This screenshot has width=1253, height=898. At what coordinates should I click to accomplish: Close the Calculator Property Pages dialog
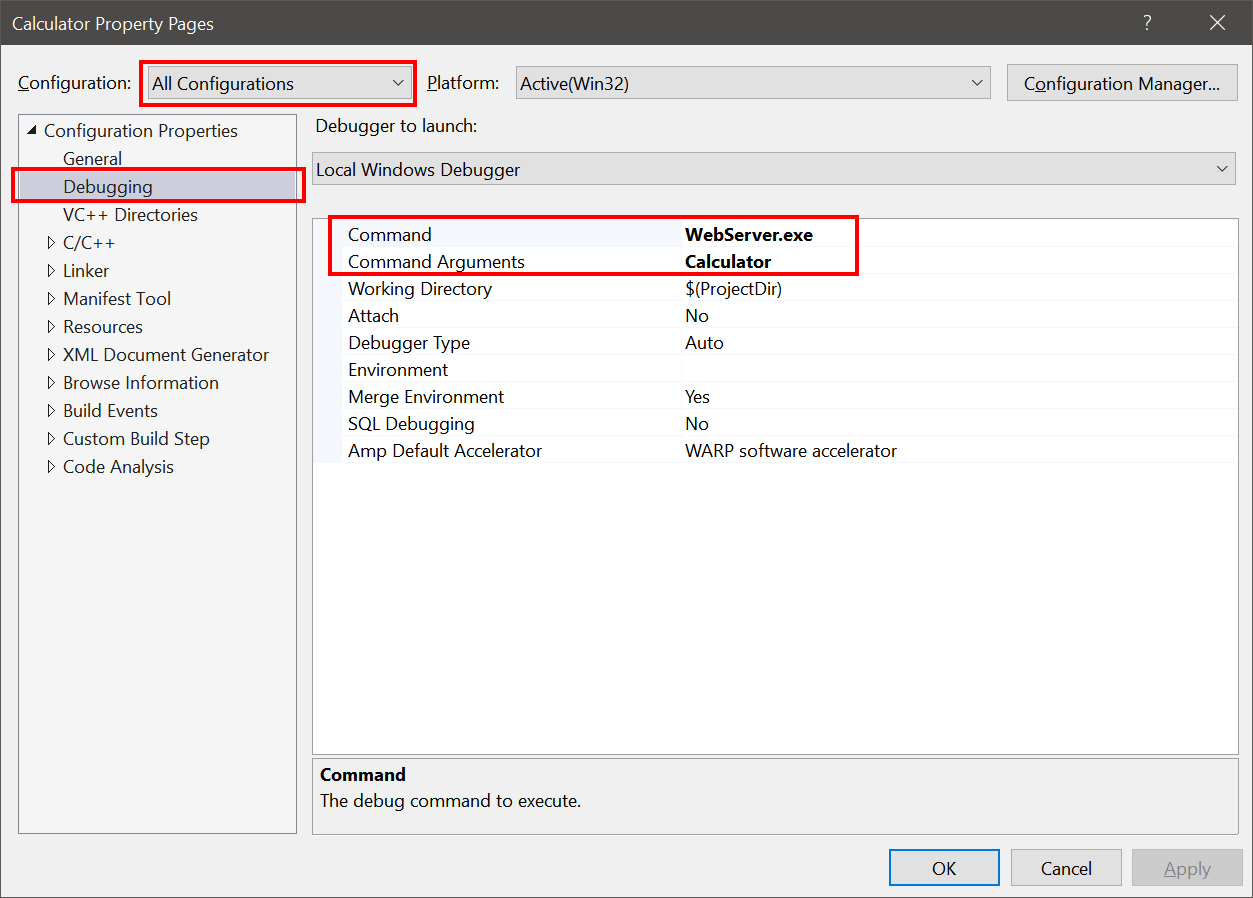tap(1217, 23)
